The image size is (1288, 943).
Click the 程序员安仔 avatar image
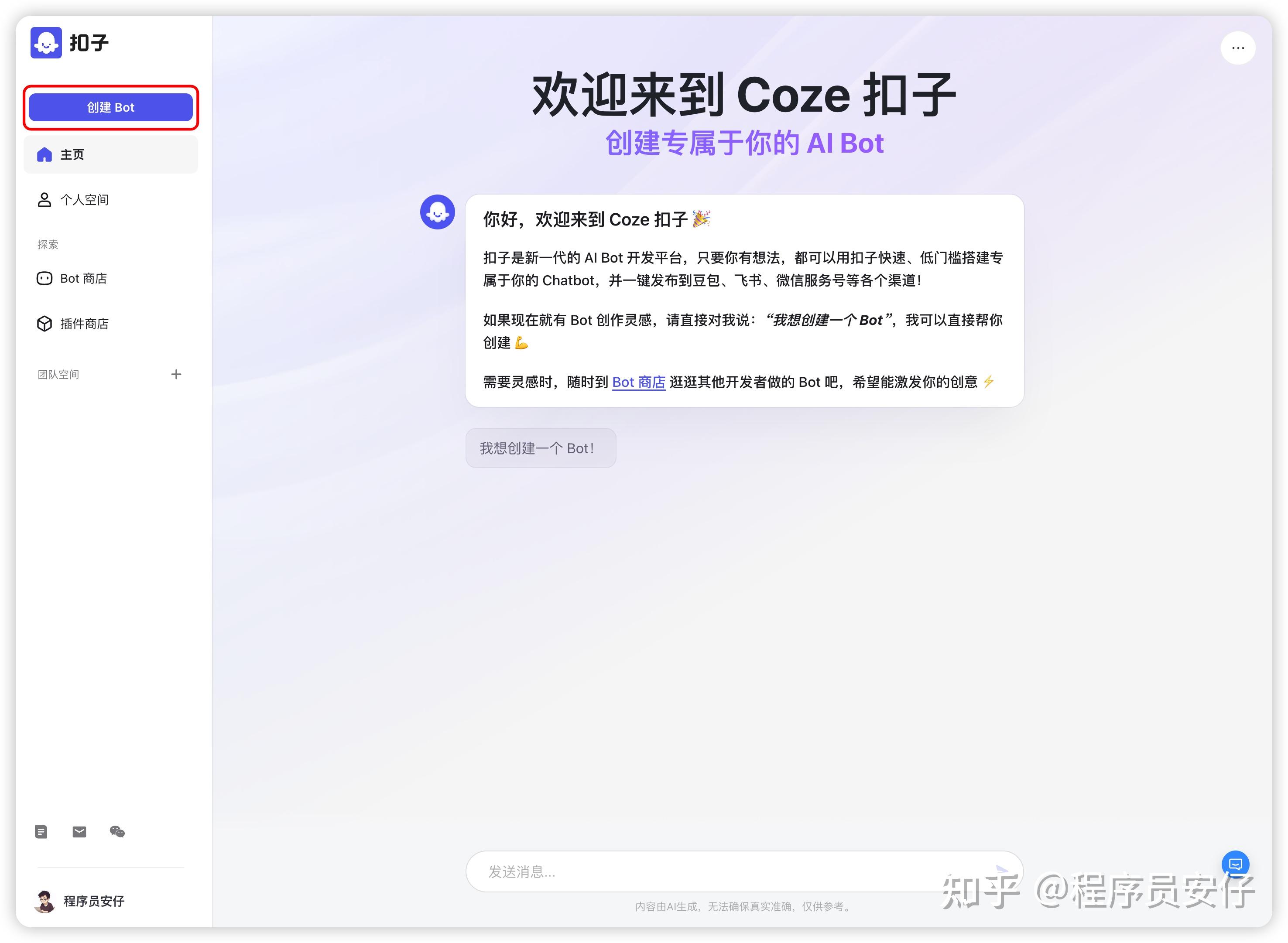(45, 901)
